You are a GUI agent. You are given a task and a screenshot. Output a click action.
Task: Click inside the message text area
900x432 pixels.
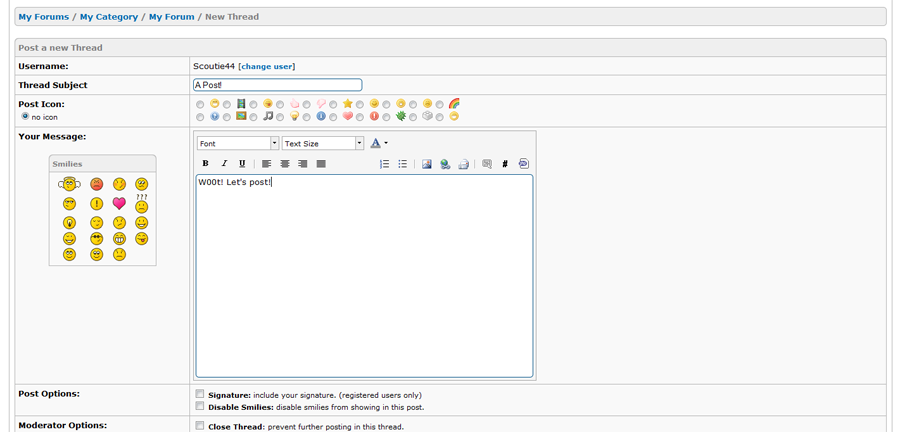[364, 276]
